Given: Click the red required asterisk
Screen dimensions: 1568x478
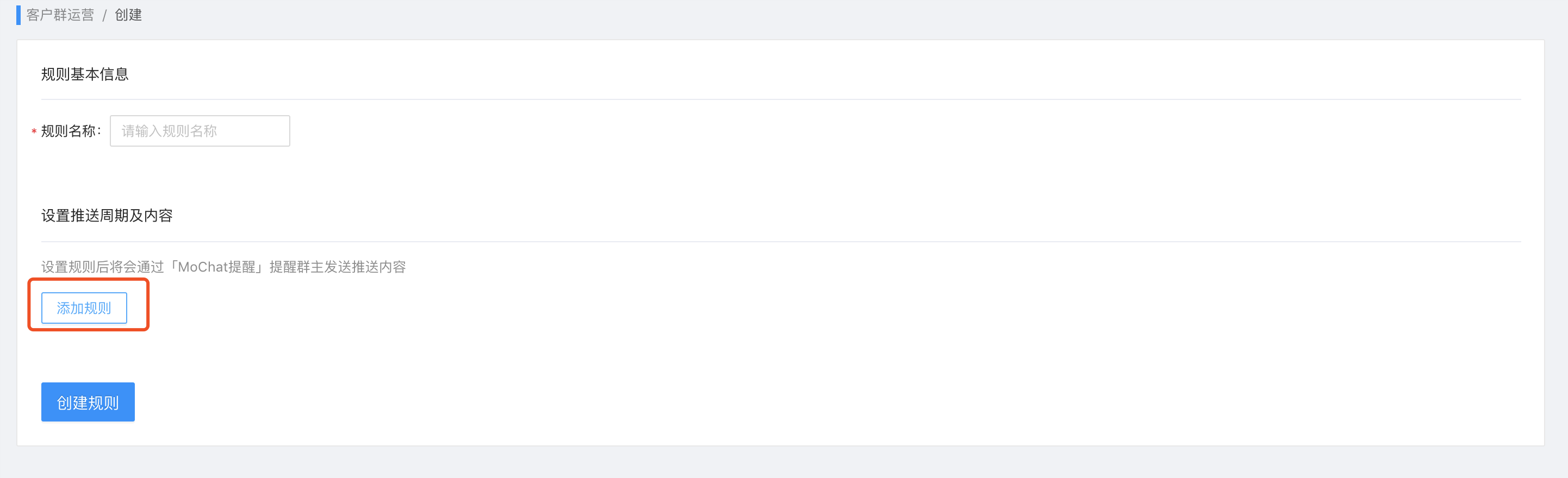Looking at the screenshot, I should pos(34,131).
